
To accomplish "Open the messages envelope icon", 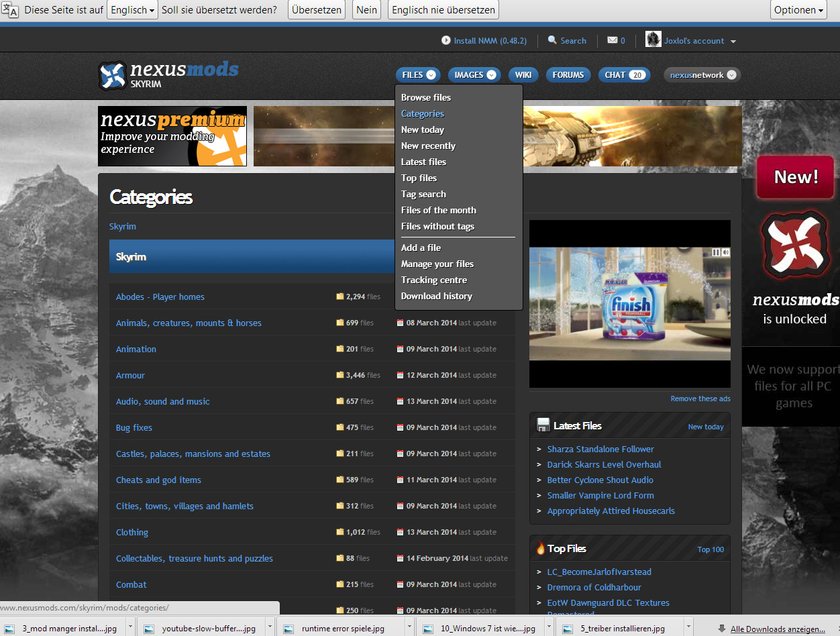I will (612, 40).
